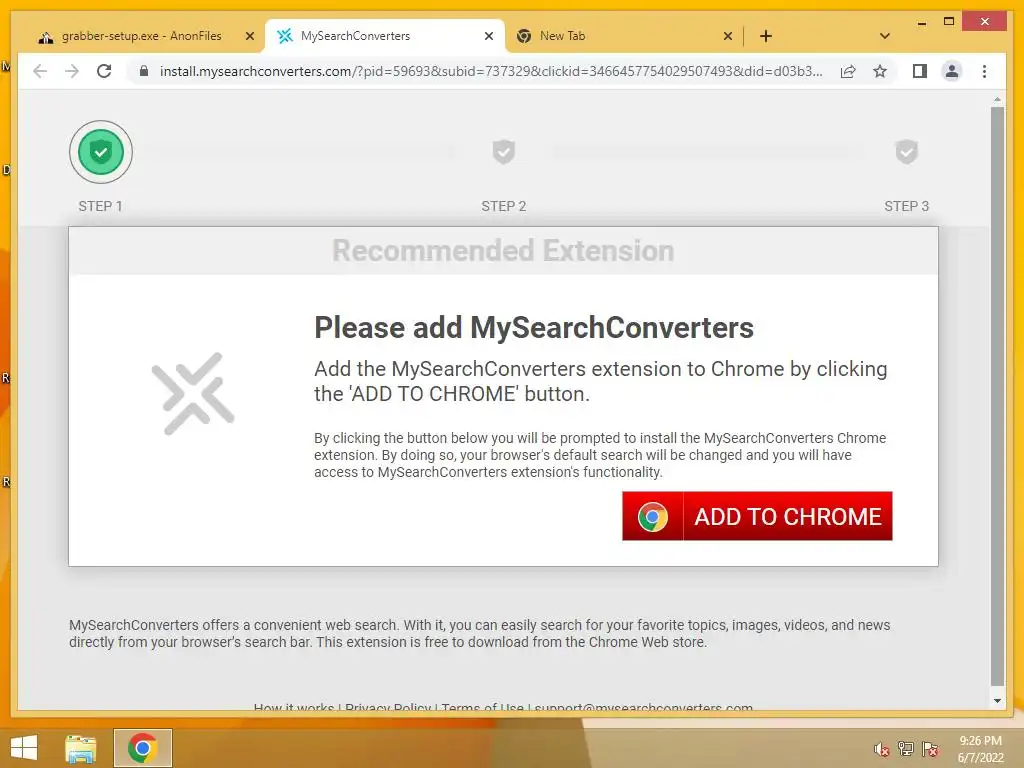Open the Chrome profile avatar
The image size is (1024, 768).
952,71
